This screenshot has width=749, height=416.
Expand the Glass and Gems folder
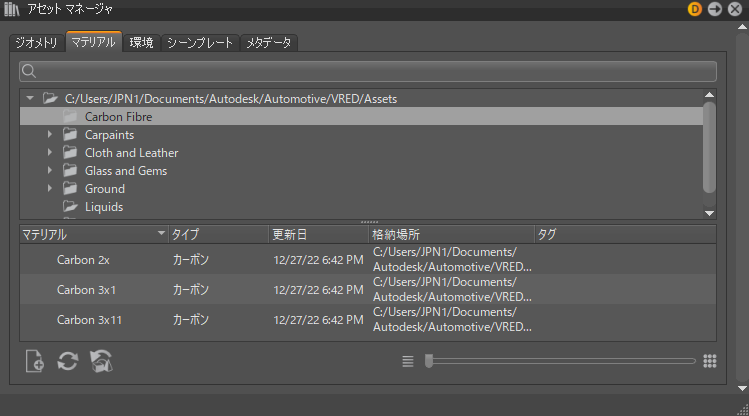(x=50, y=171)
